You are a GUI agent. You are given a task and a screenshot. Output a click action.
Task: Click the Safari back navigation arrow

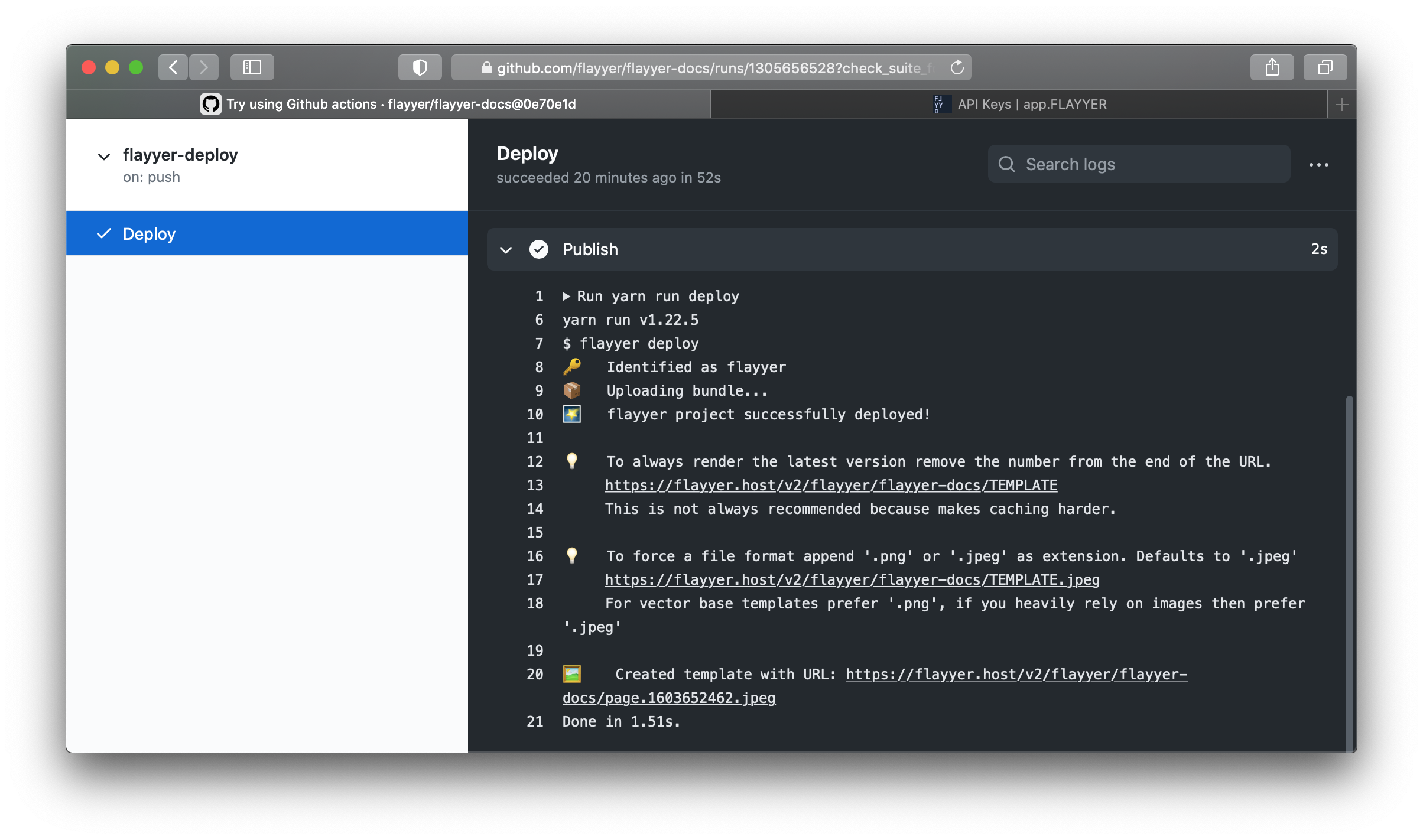pos(173,67)
